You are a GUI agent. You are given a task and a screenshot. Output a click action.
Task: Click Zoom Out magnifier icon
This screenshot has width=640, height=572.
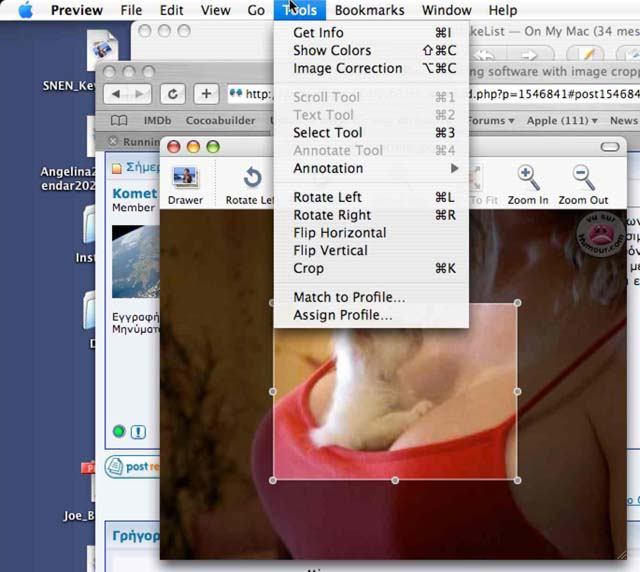pyautogui.click(x=583, y=178)
